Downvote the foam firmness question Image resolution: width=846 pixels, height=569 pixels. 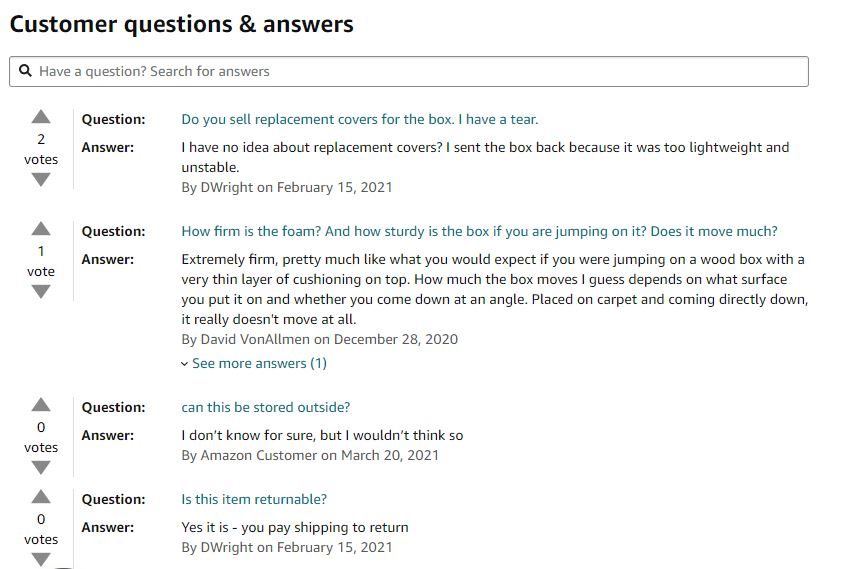coord(41,292)
